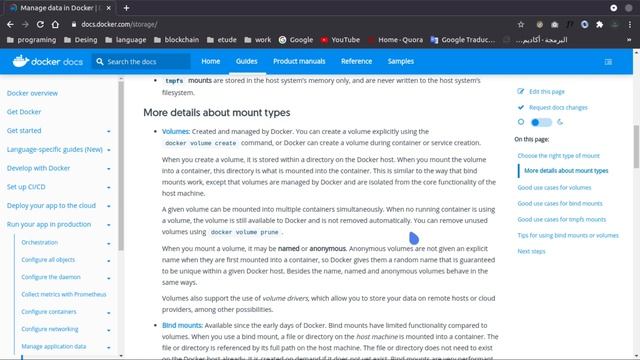This screenshot has height=360, width=640.
Task: Jump to Tips for using bind mounts or volumes
Action: click(x=568, y=235)
